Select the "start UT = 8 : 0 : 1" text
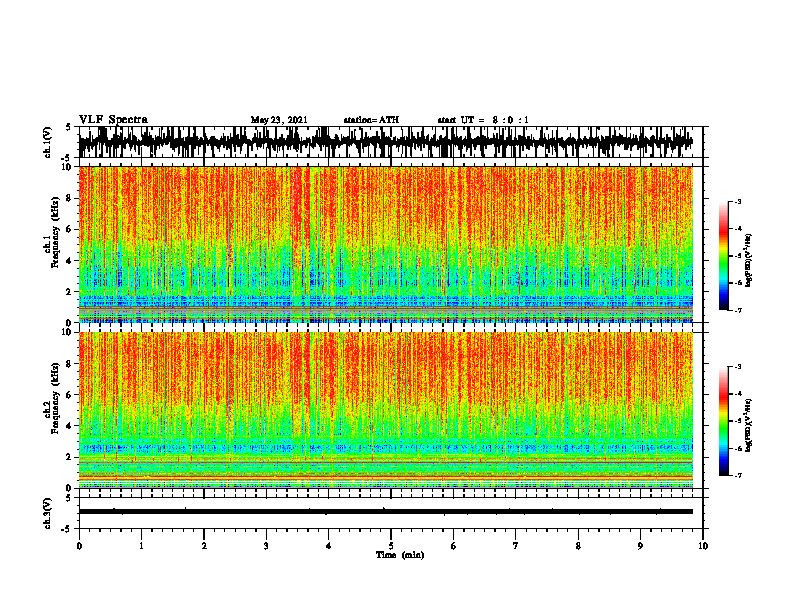 click(483, 120)
